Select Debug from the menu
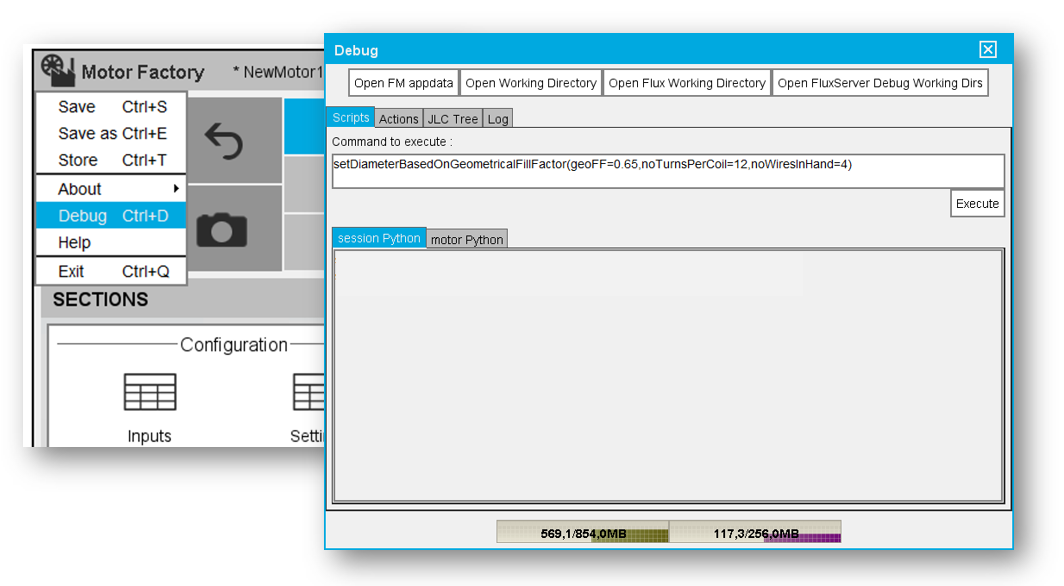The height and width of the screenshot is (586, 1064). (110, 216)
